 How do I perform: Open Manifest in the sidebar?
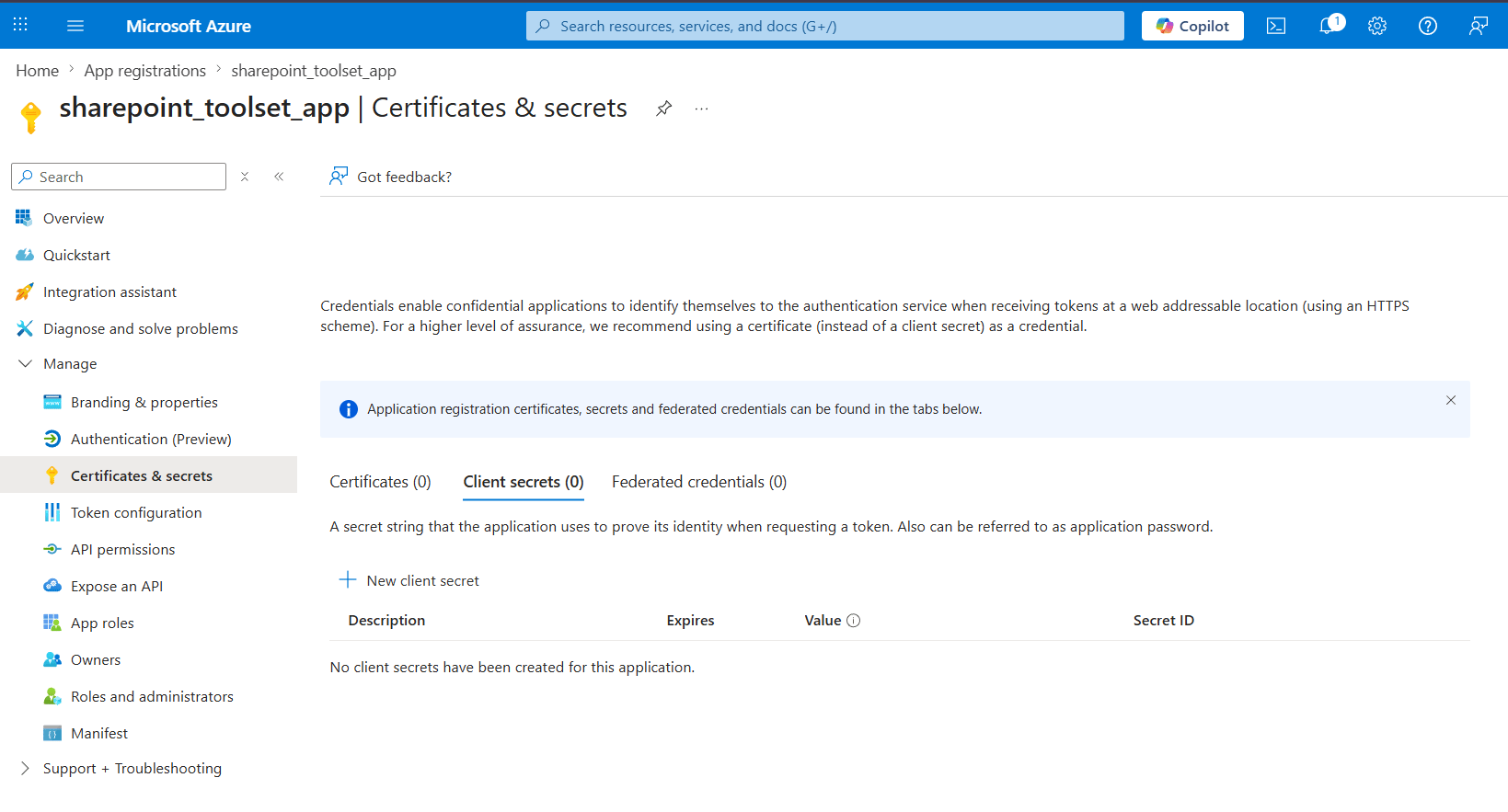pos(99,733)
